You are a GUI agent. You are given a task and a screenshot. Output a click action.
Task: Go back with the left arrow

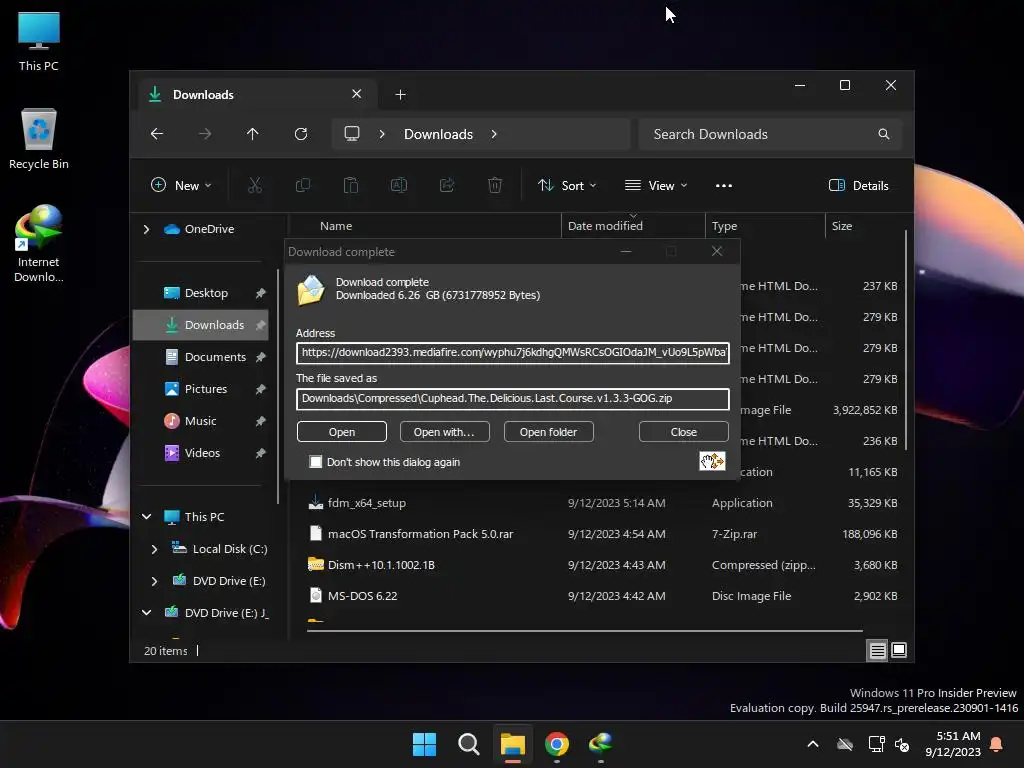(x=157, y=134)
